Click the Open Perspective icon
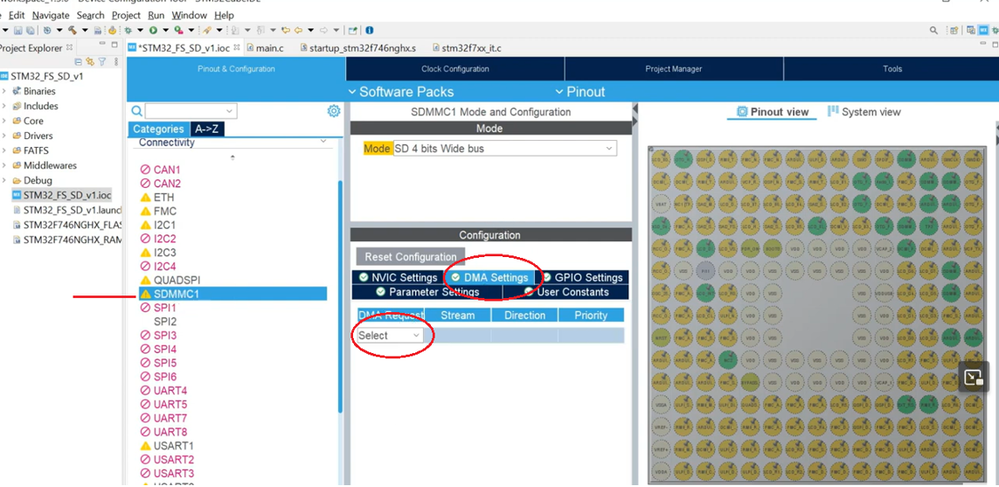999x487 pixels. pyautogui.click(x=954, y=30)
